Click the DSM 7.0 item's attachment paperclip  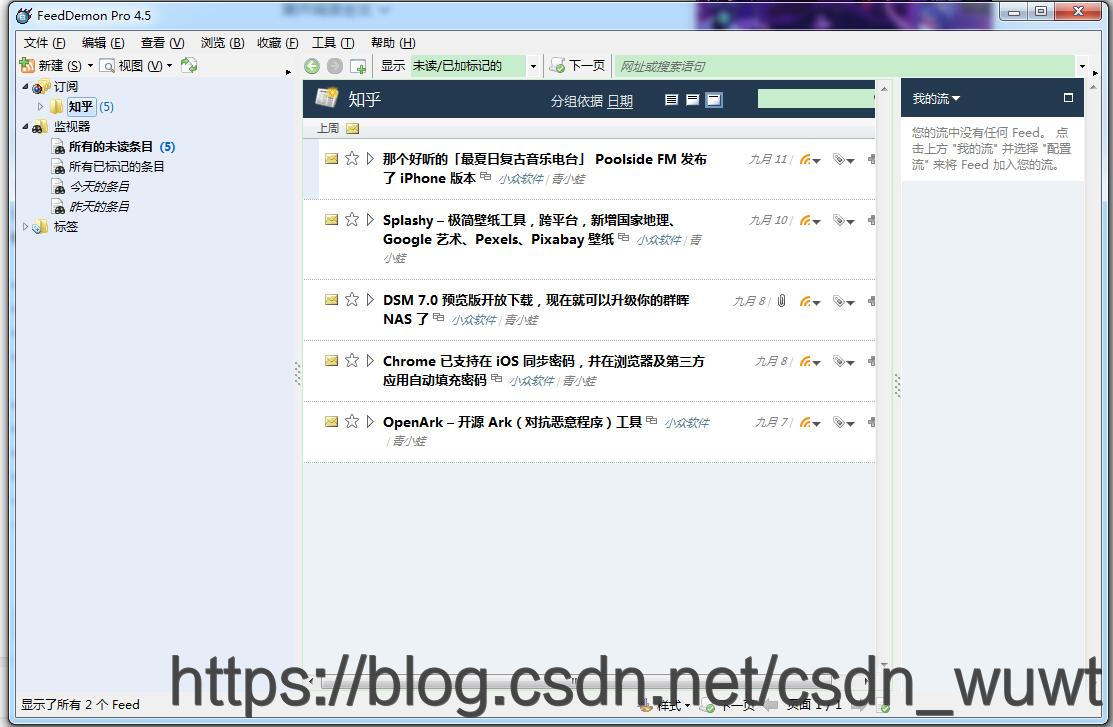pyautogui.click(x=781, y=301)
